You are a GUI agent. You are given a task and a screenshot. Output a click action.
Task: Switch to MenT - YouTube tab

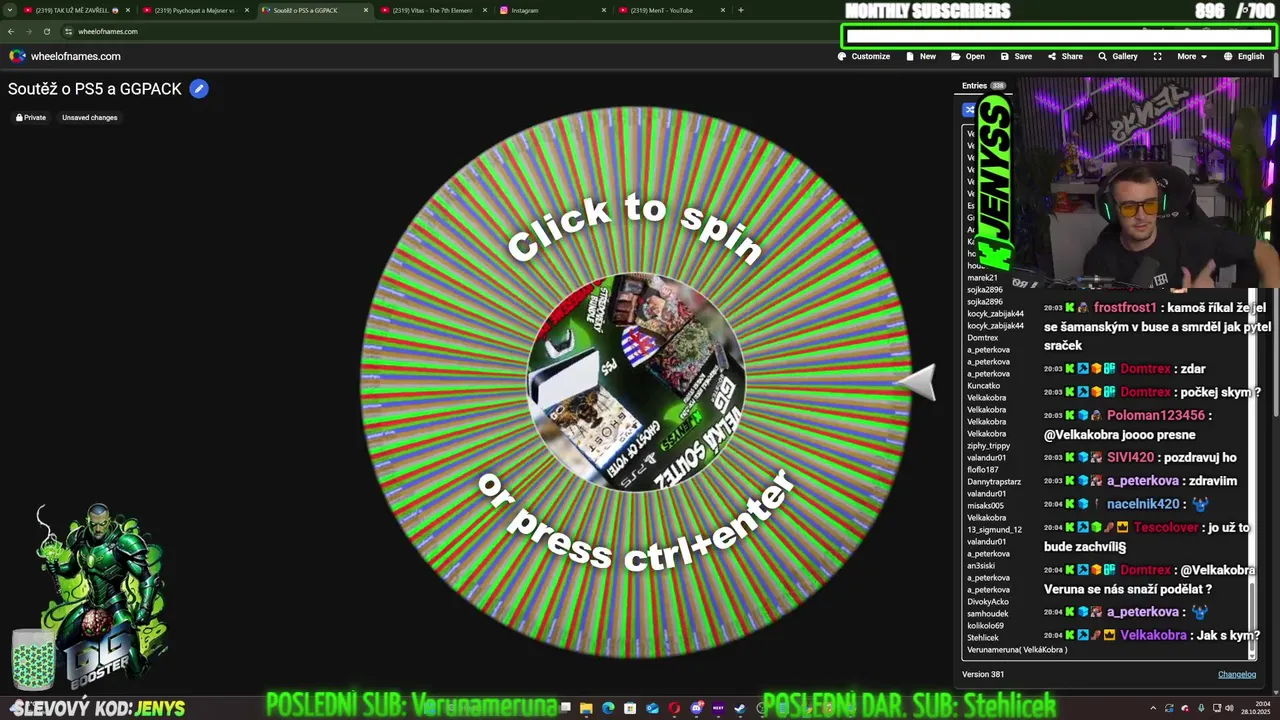670,10
